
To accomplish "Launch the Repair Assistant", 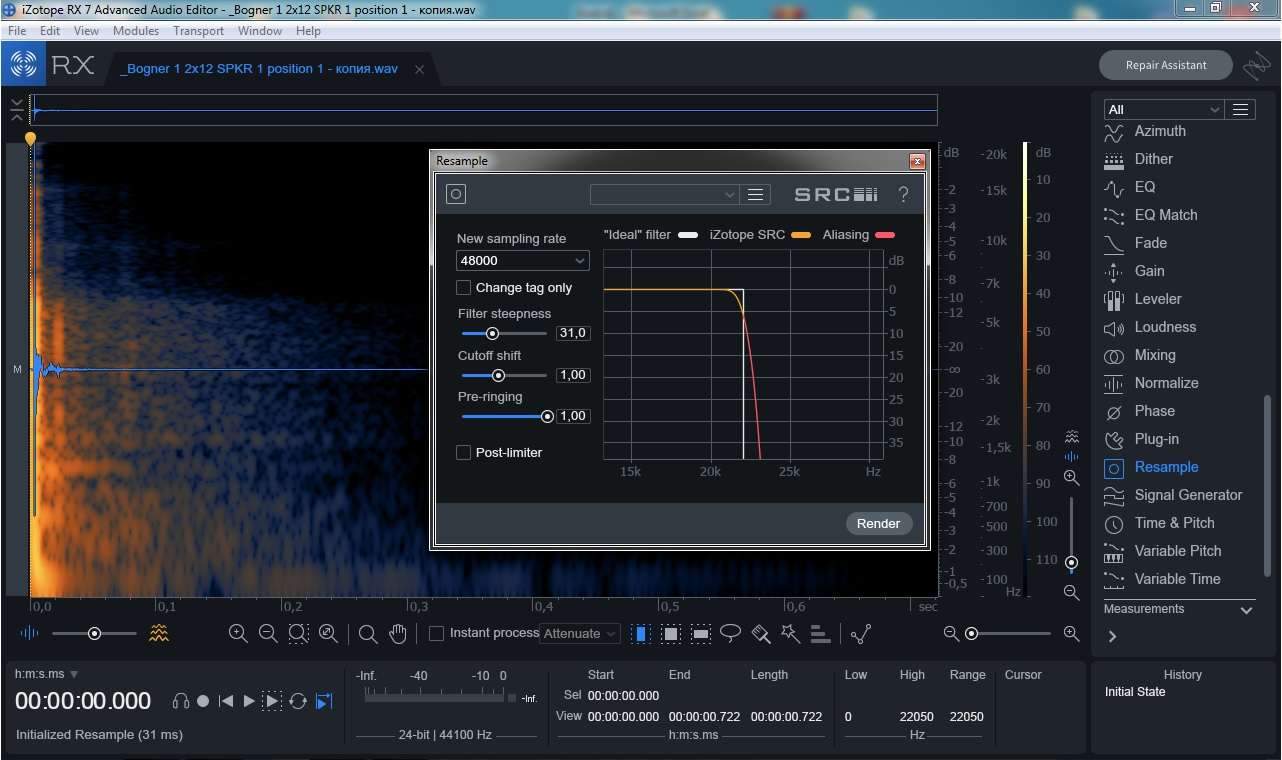I will [1166, 65].
